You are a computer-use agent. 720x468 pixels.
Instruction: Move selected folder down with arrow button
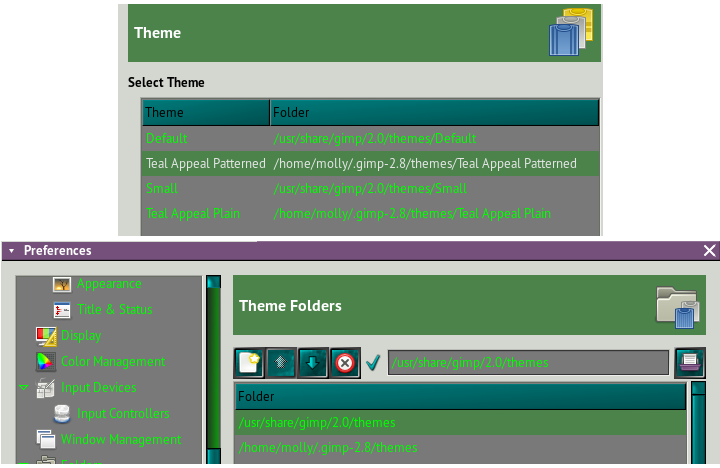pos(313,363)
